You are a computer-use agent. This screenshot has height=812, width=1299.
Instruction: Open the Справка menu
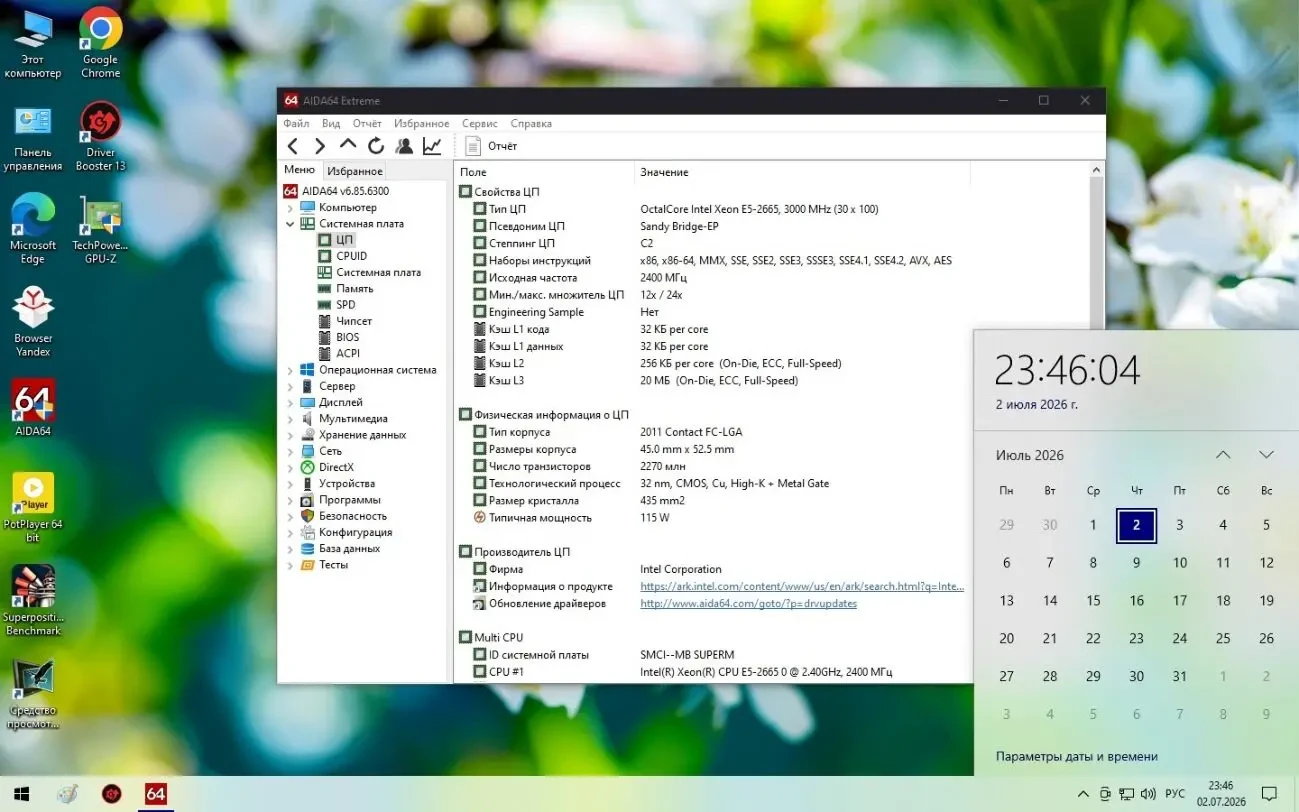point(531,124)
